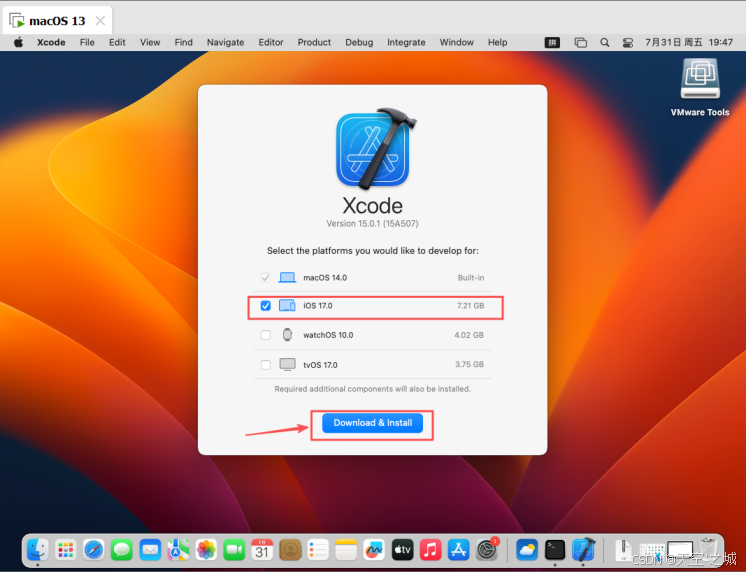
Task: Select the macOS 13 VM tab
Action: click(x=57, y=21)
